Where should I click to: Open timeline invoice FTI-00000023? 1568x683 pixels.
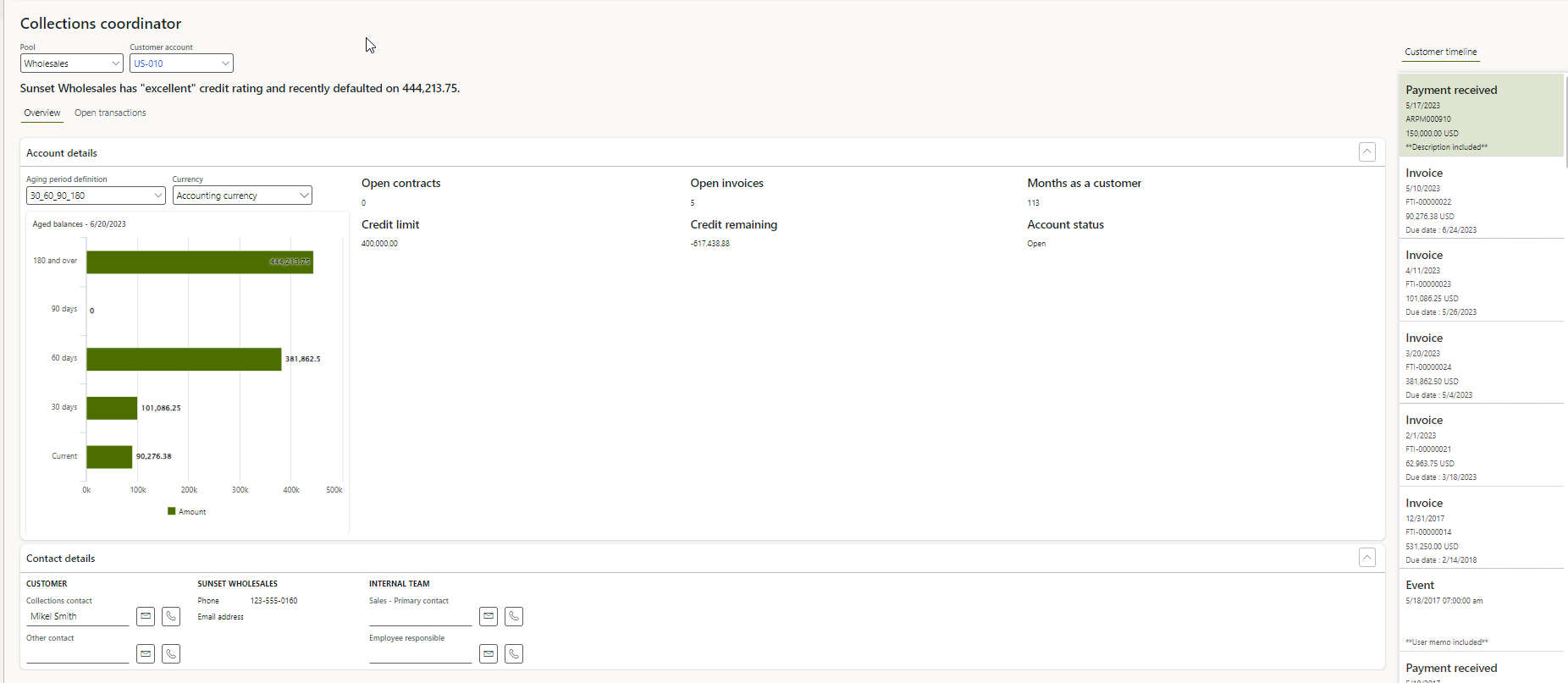tap(1481, 282)
